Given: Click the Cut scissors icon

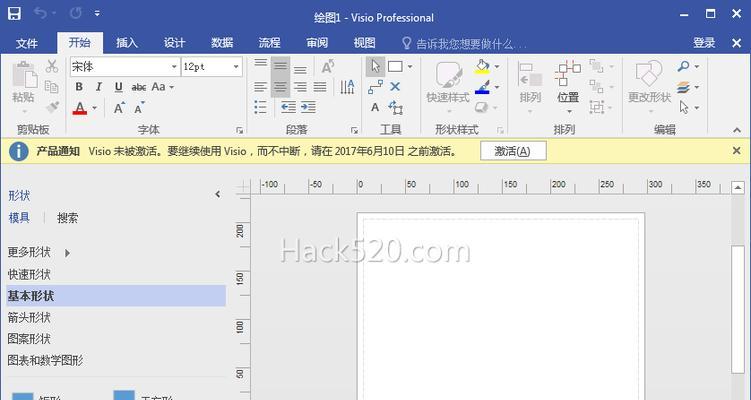Looking at the screenshot, I should [x=52, y=66].
